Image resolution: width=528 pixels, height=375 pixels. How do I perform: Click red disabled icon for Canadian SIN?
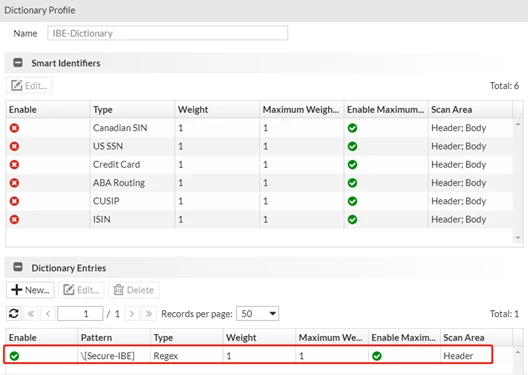14,128
